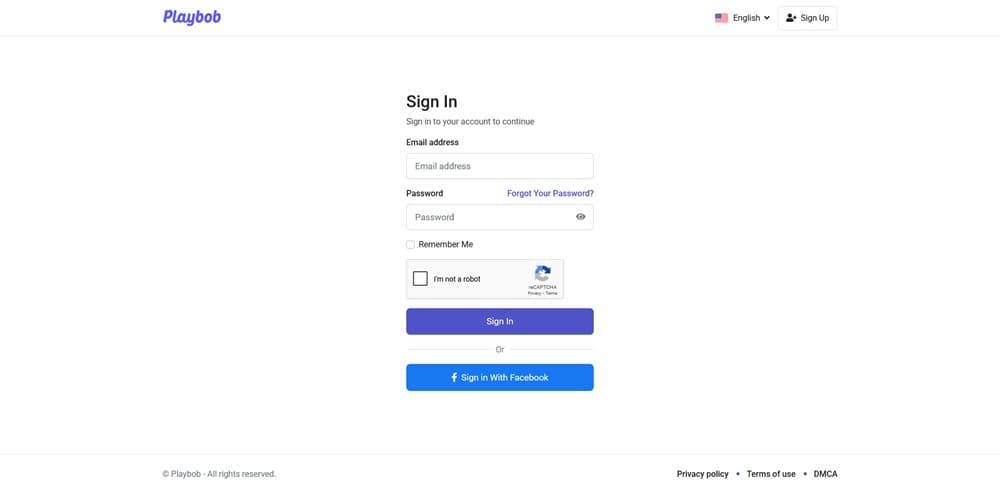Open reCAPTCHA Privacy link
1000x493 pixels.
click(x=534, y=293)
